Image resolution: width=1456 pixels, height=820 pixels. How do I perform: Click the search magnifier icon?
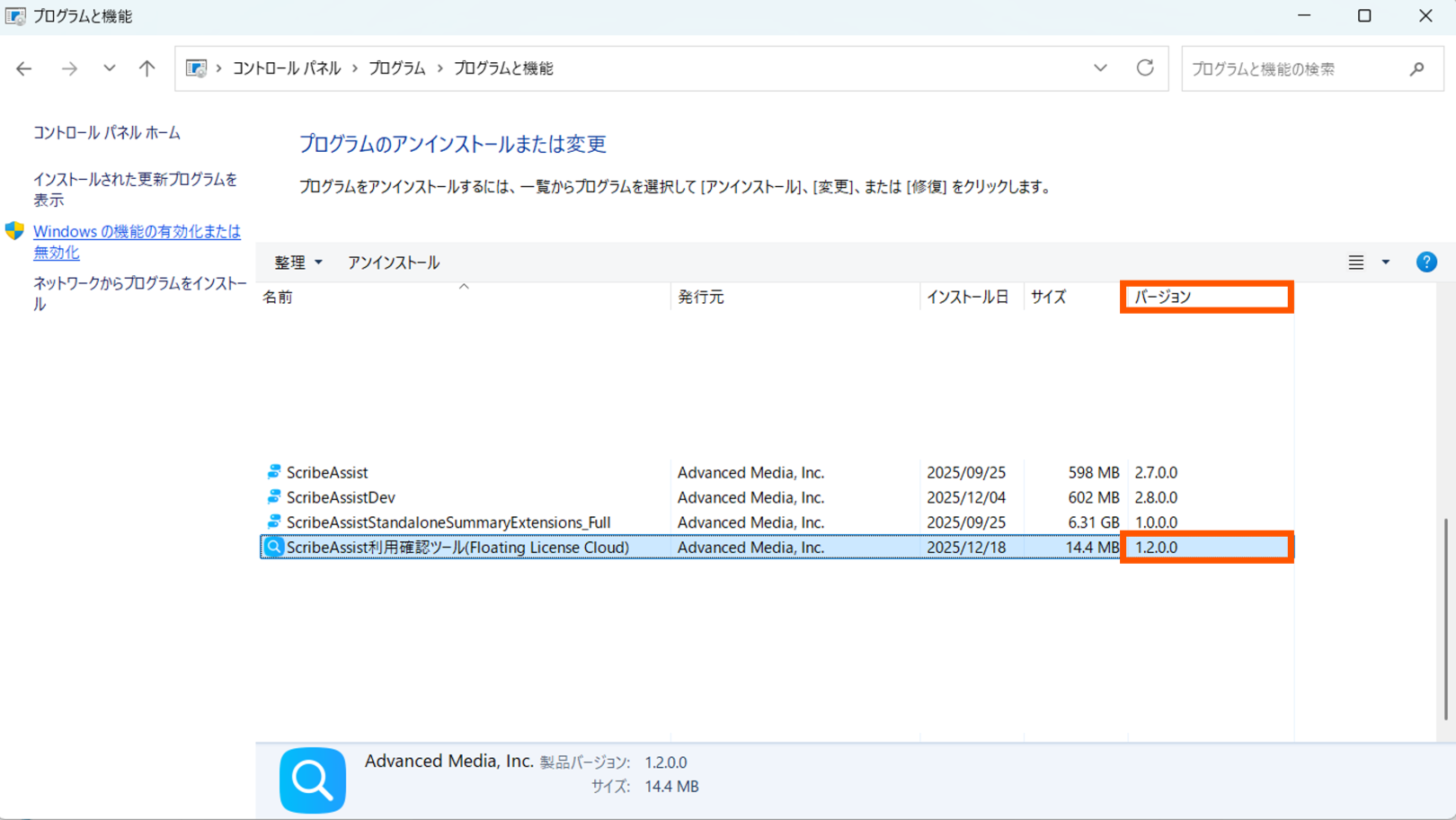tap(1416, 69)
